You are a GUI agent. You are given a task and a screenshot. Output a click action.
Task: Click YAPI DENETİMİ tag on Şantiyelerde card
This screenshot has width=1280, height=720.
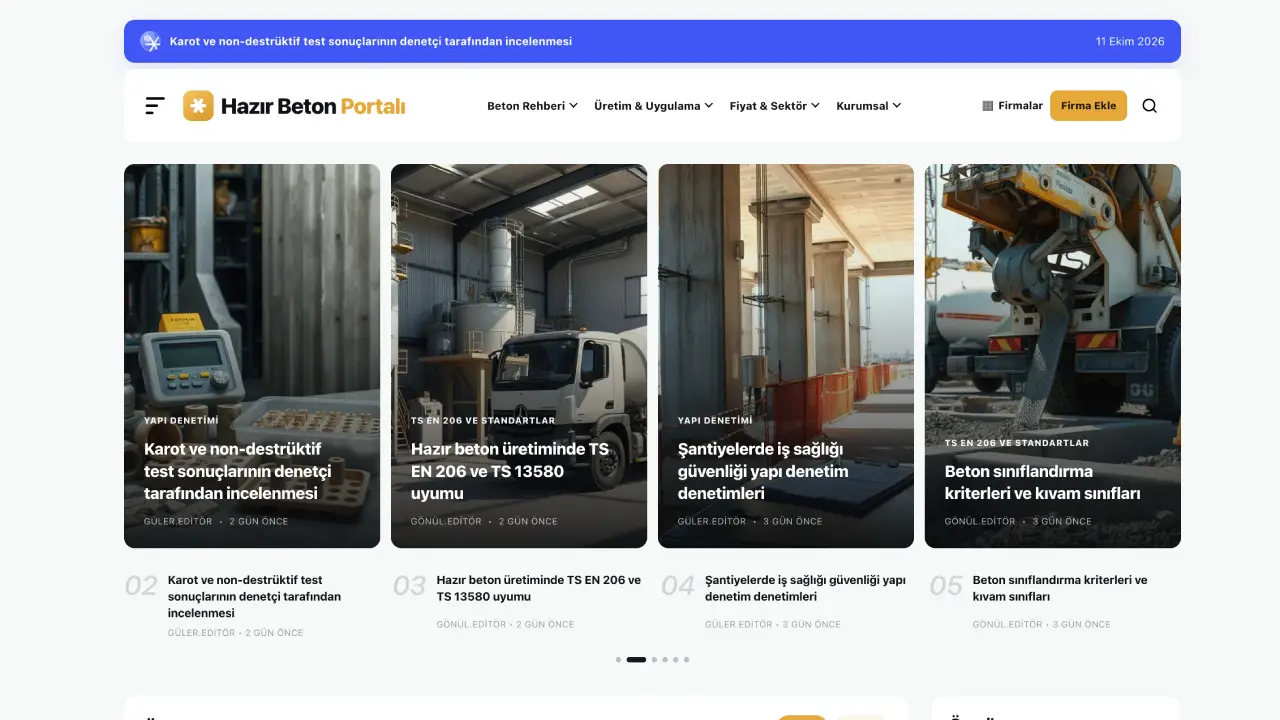point(715,421)
